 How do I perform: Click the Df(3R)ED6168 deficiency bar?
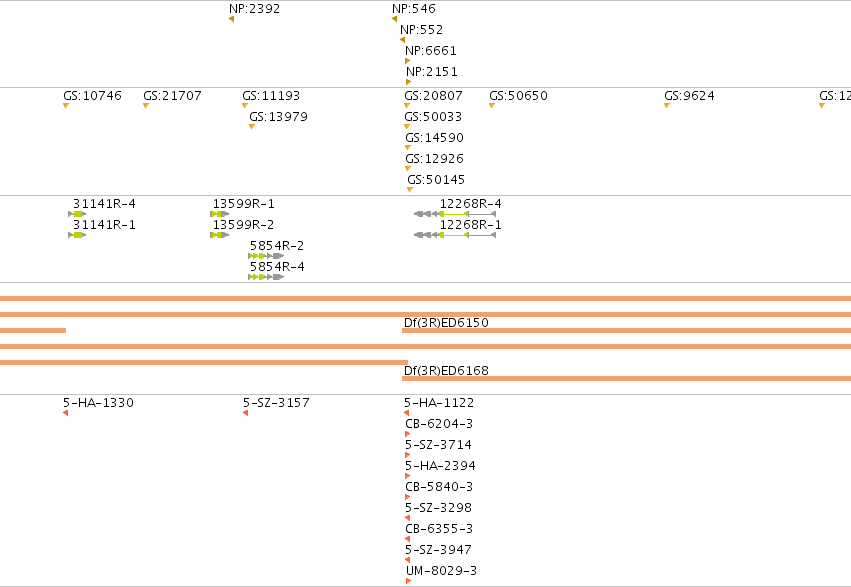pyautogui.click(x=626, y=379)
